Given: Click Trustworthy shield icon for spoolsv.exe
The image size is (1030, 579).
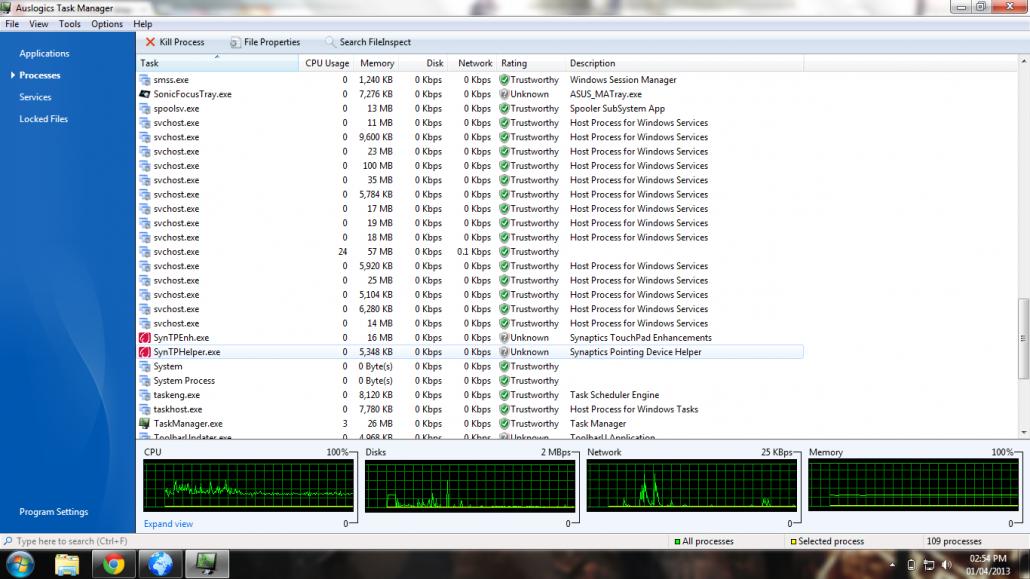Looking at the screenshot, I should point(504,108).
